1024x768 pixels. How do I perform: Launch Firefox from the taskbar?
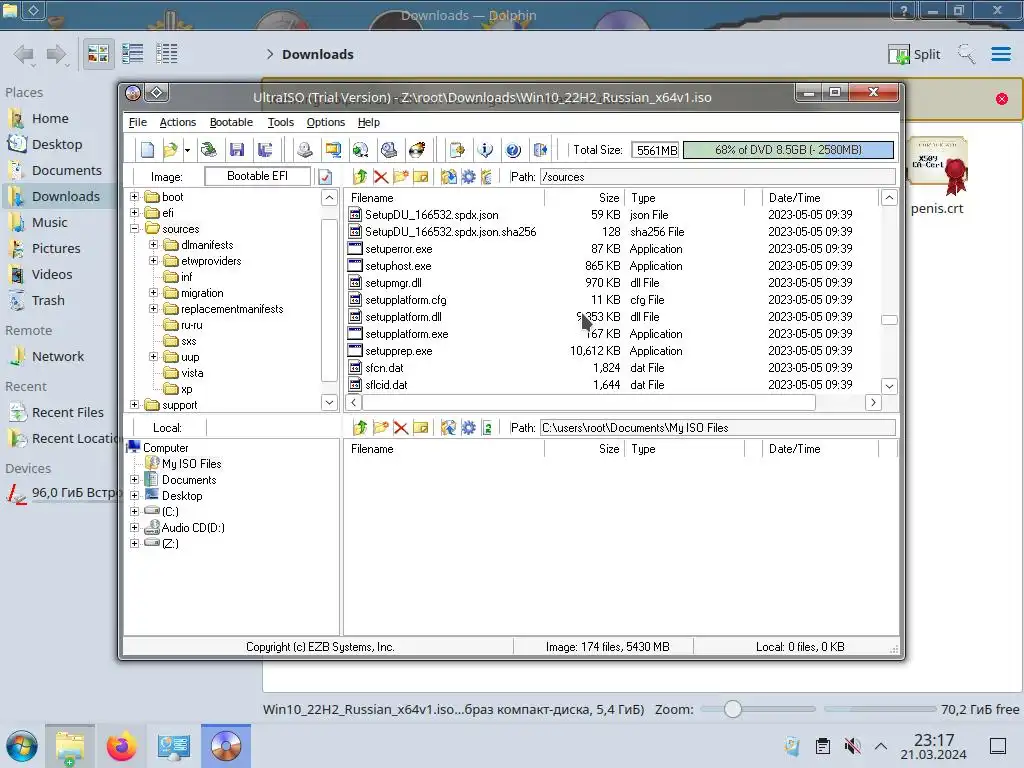[x=121, y=746]
